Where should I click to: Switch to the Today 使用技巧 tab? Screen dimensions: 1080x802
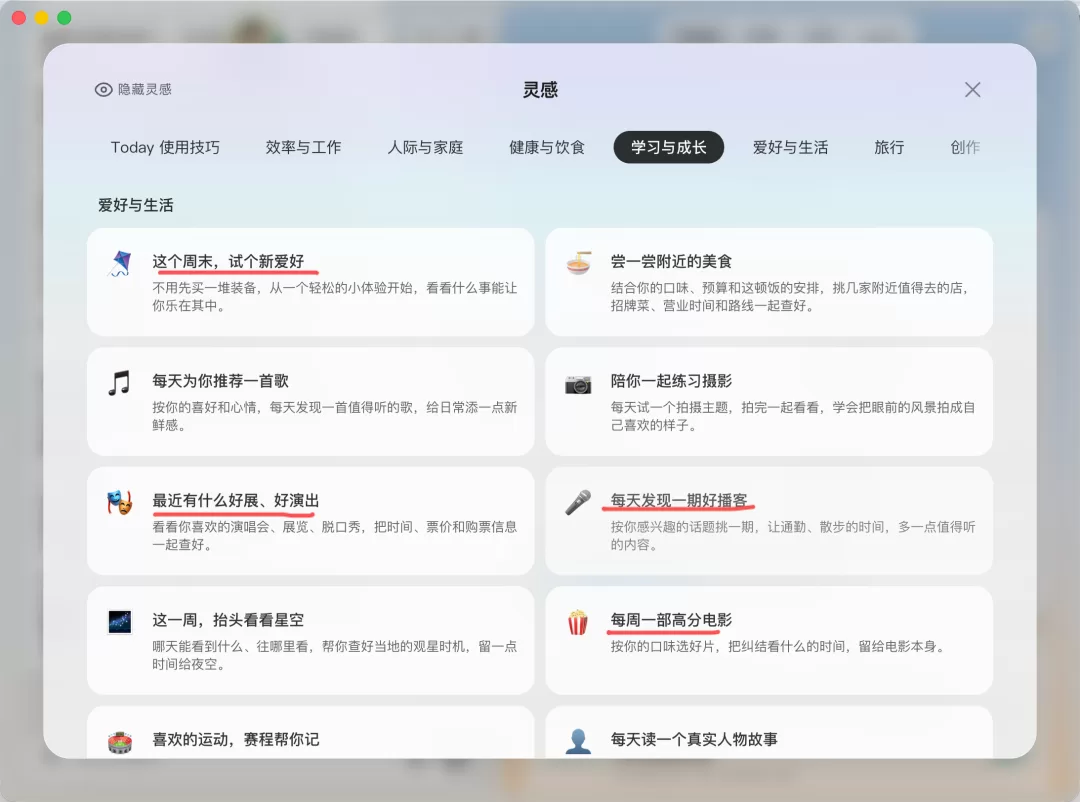tap(165, 147)
